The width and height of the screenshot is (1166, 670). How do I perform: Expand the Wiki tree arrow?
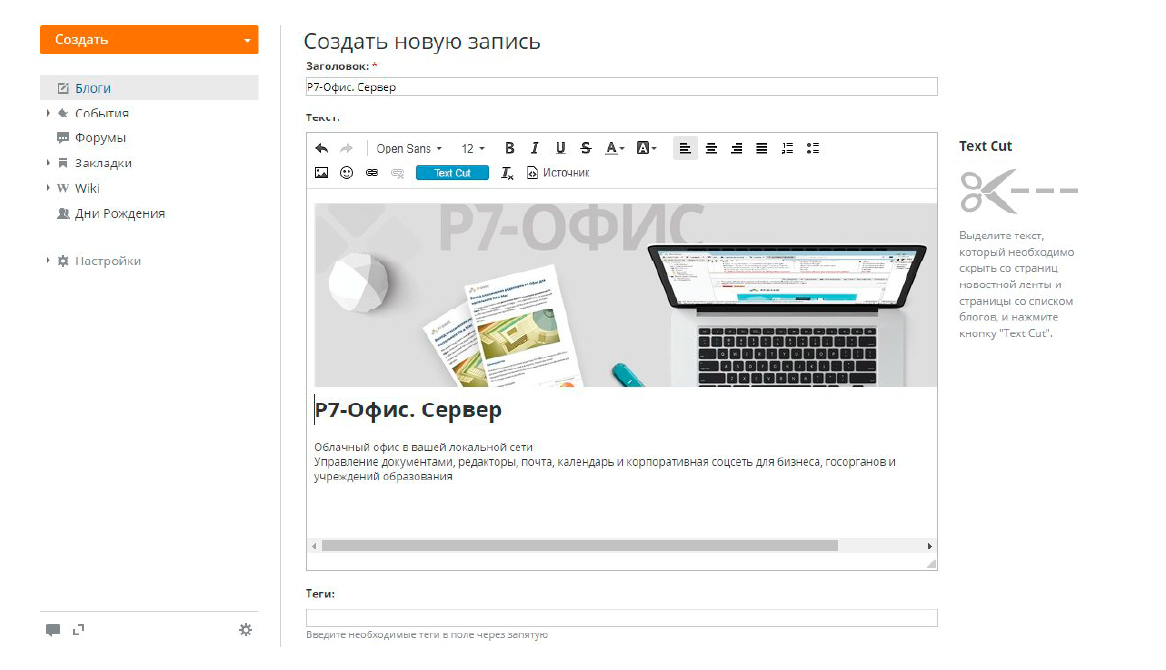(x=48, y=188)
